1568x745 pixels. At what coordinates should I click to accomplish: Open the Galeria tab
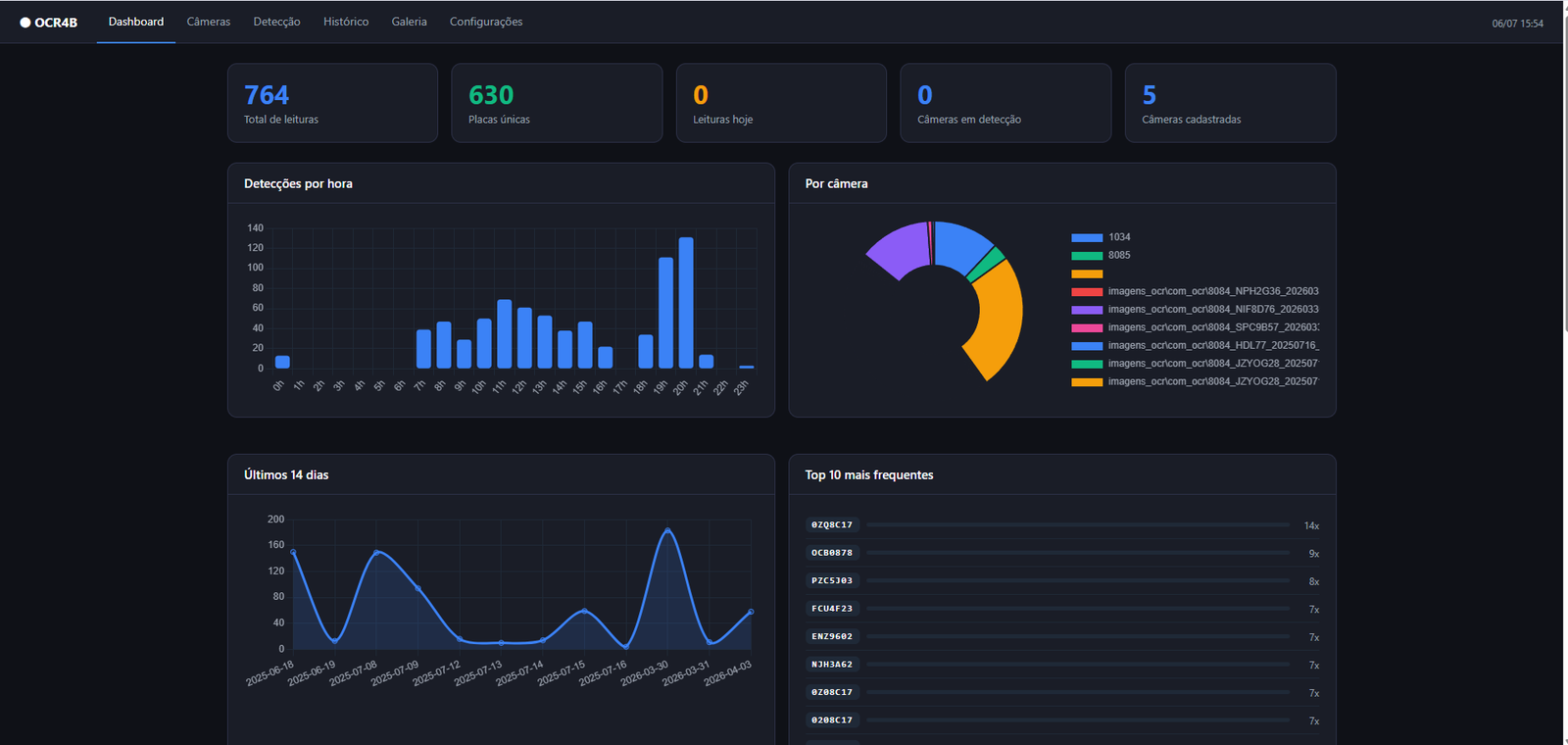pyautogui.click(x=409, y=22)
